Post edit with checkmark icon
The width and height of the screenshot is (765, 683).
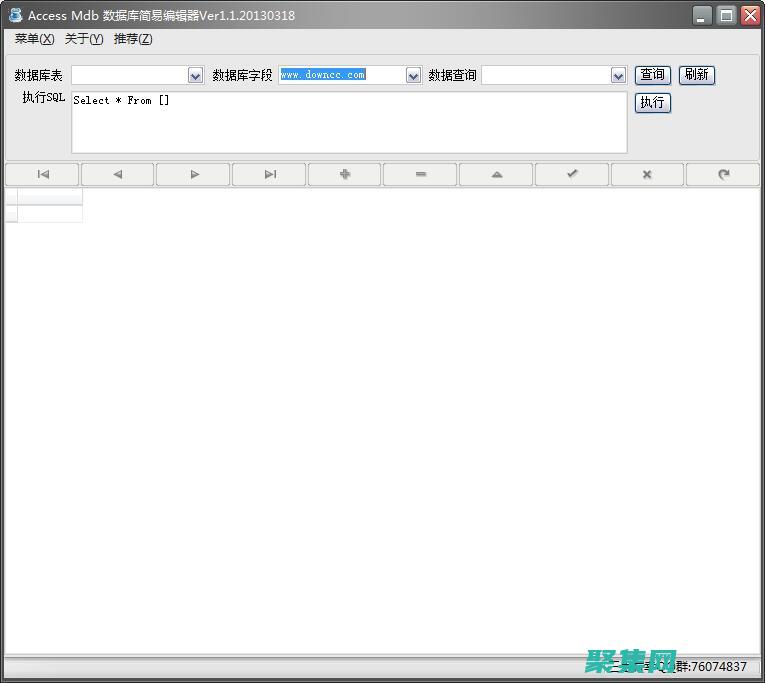tap(572, 174)
